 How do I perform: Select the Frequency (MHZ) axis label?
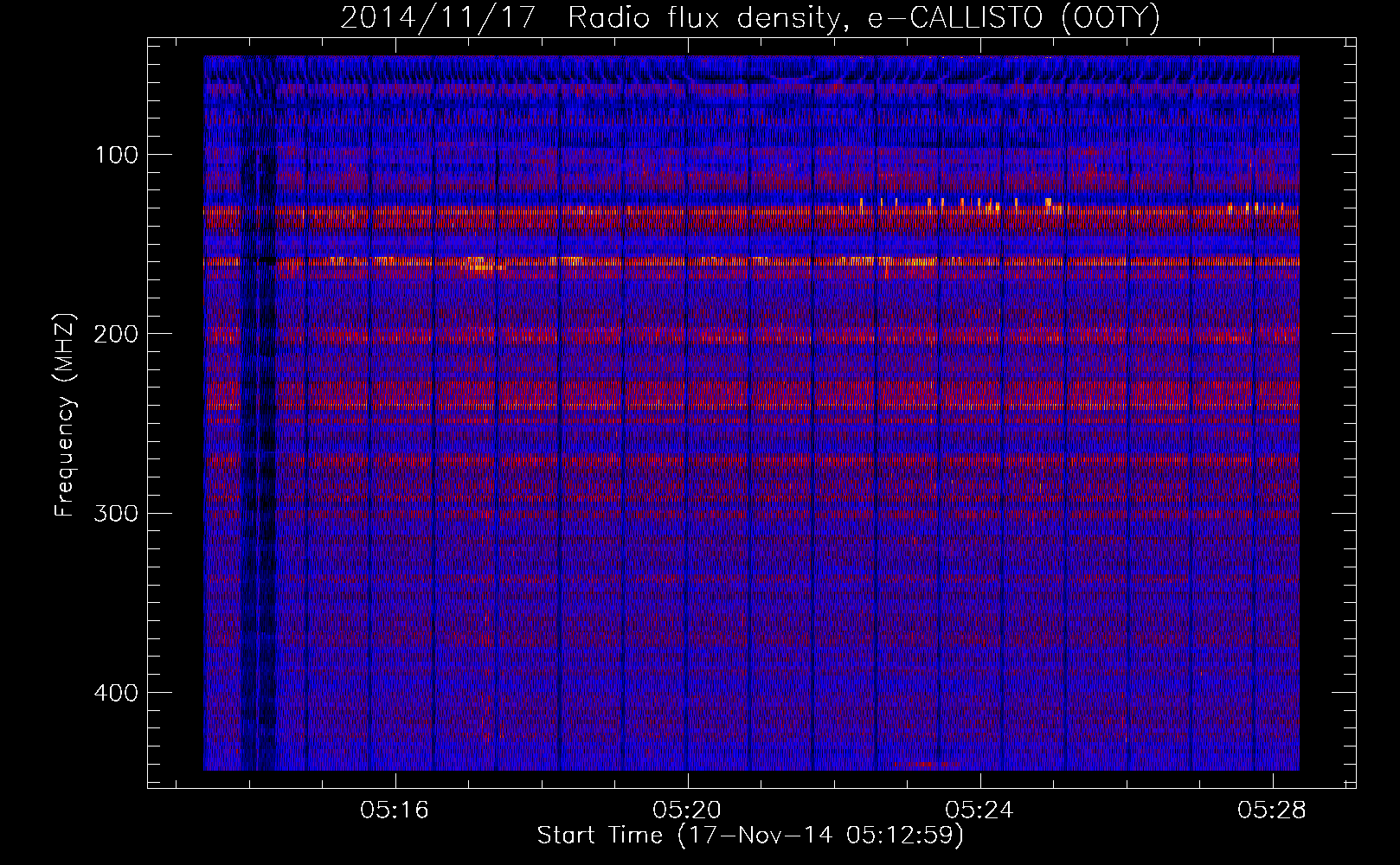coord(65,414)
